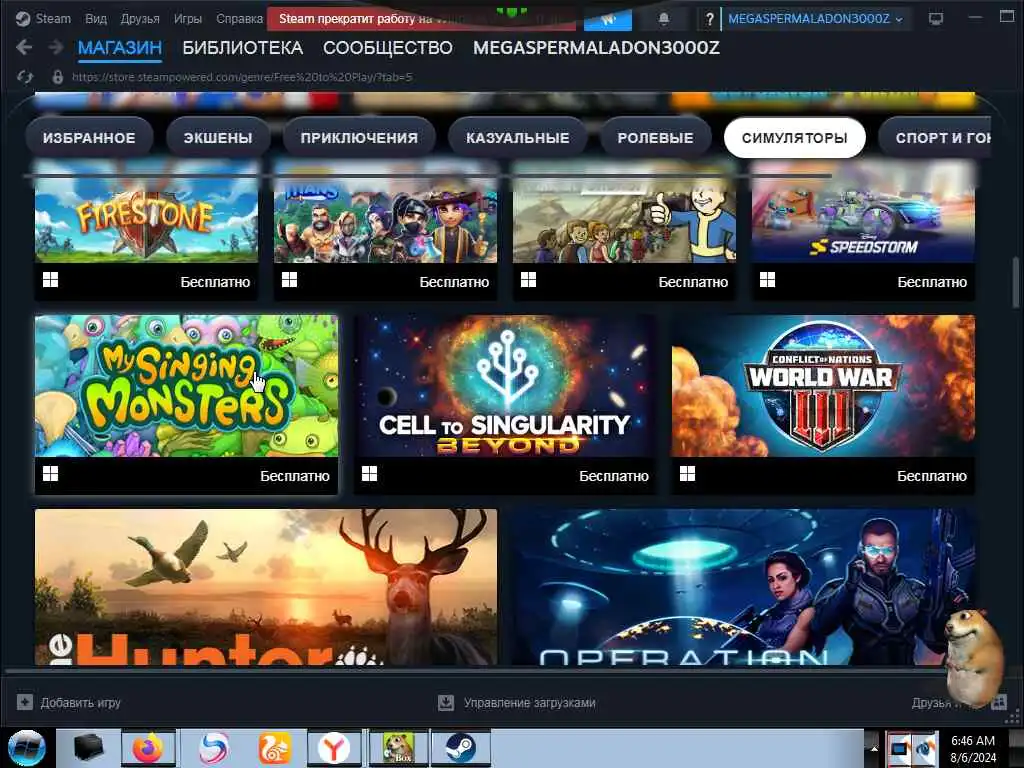Open the black folder taskbar icon

pyautogui.click(x=88, y=748)
